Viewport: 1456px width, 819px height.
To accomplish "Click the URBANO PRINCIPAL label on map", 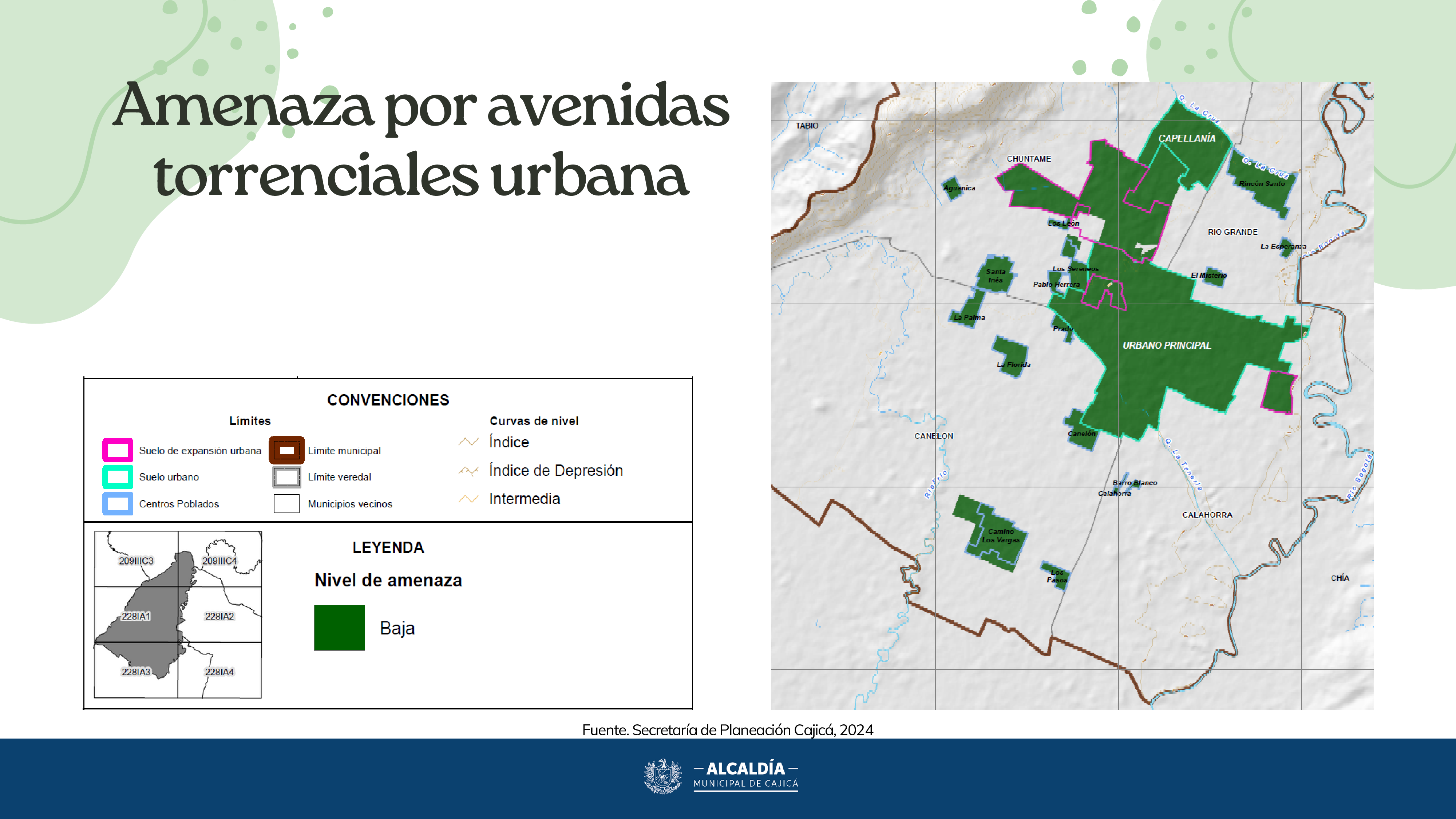I will (x=1167, y=345).
